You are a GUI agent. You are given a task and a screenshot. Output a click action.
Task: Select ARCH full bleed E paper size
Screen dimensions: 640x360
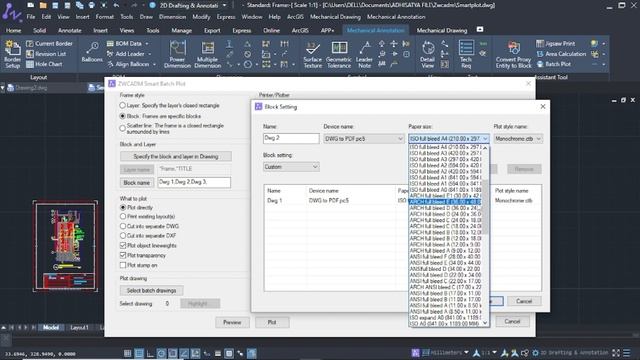pos(445,202)
